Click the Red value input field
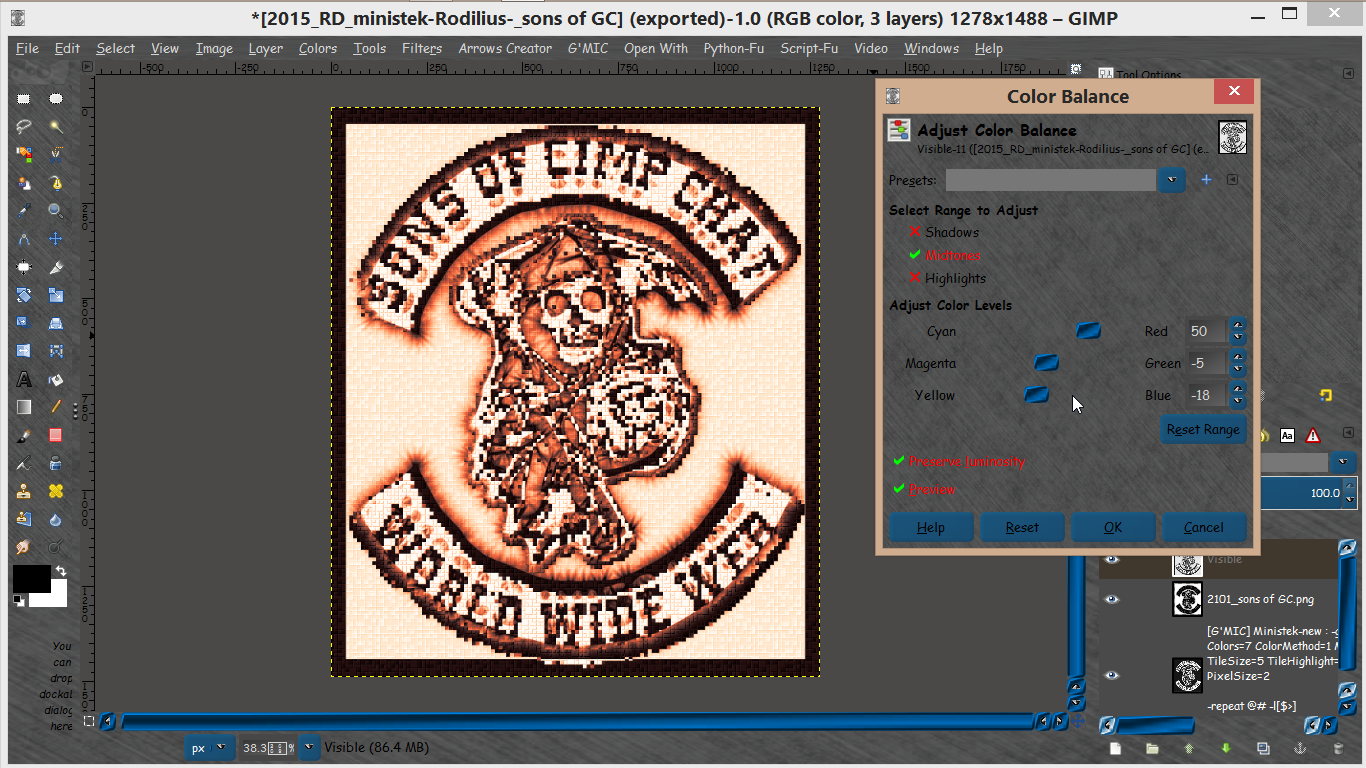This screenshot has height=768, width=1366. (x=1207, y=331)
